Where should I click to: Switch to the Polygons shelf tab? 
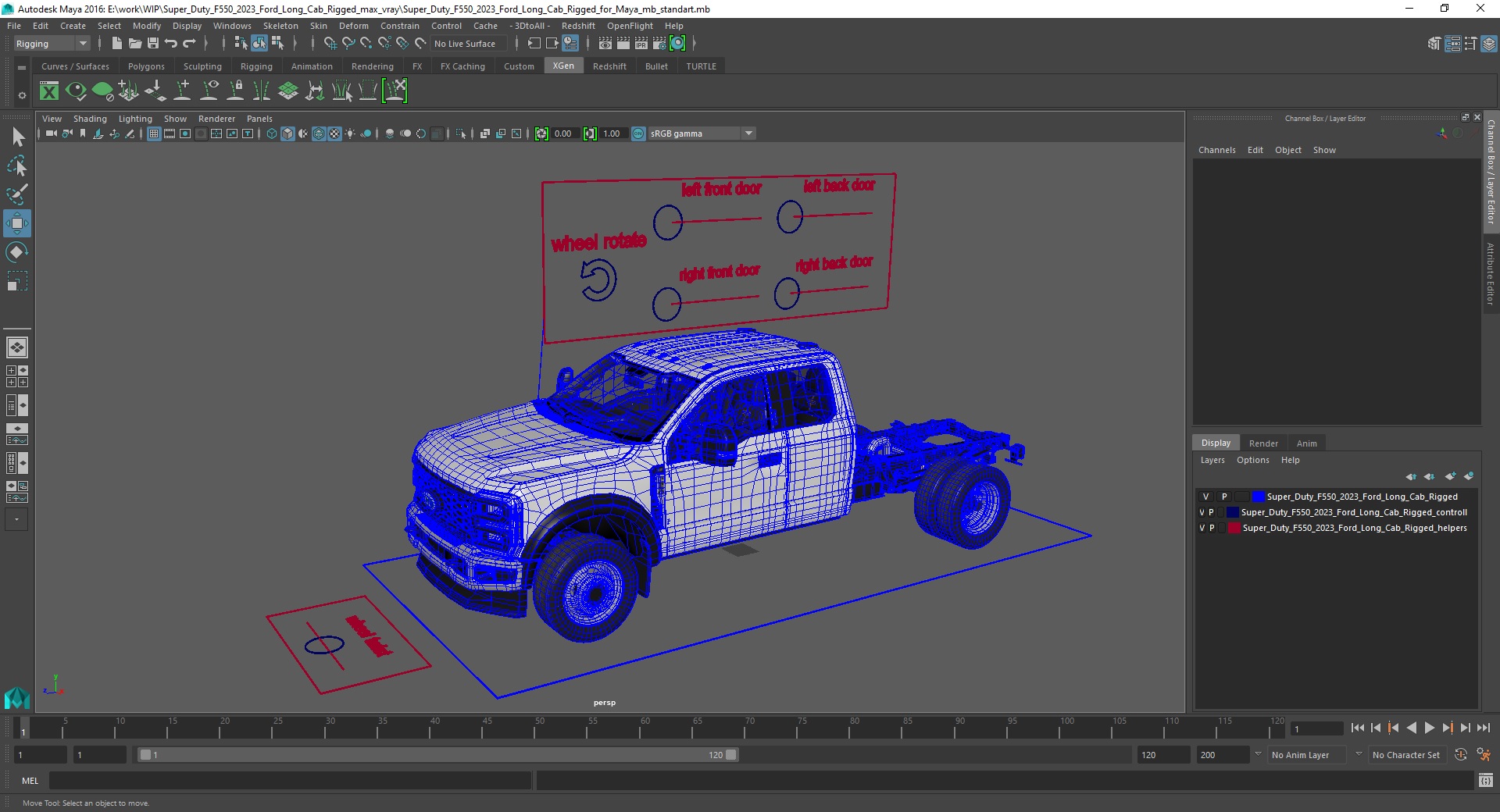pos(146,66)
